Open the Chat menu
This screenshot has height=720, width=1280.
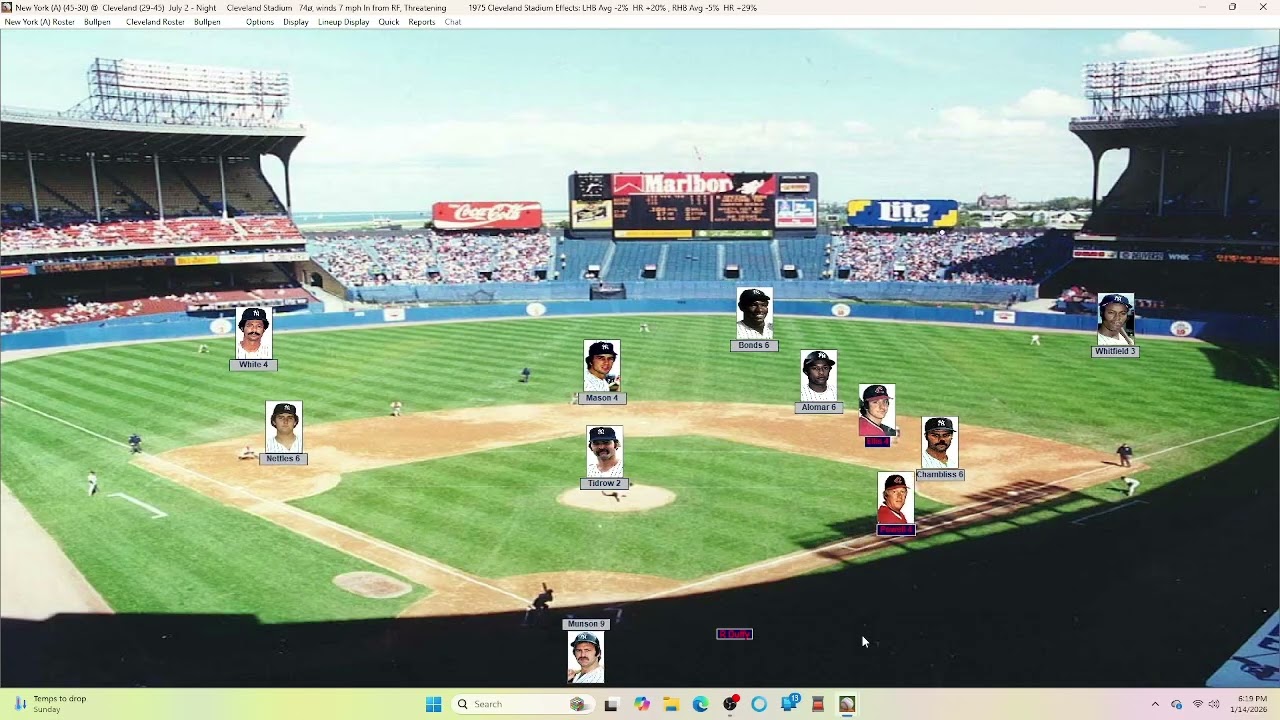pos(453,22)
